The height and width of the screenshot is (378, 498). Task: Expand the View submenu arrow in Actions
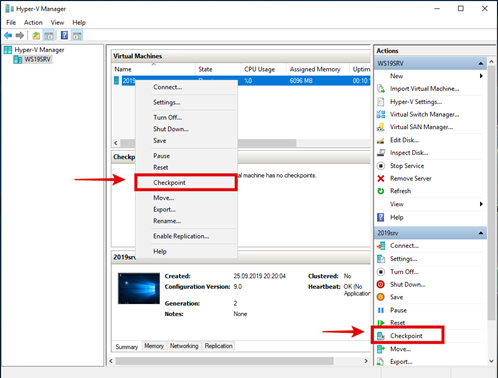(481, 204)
